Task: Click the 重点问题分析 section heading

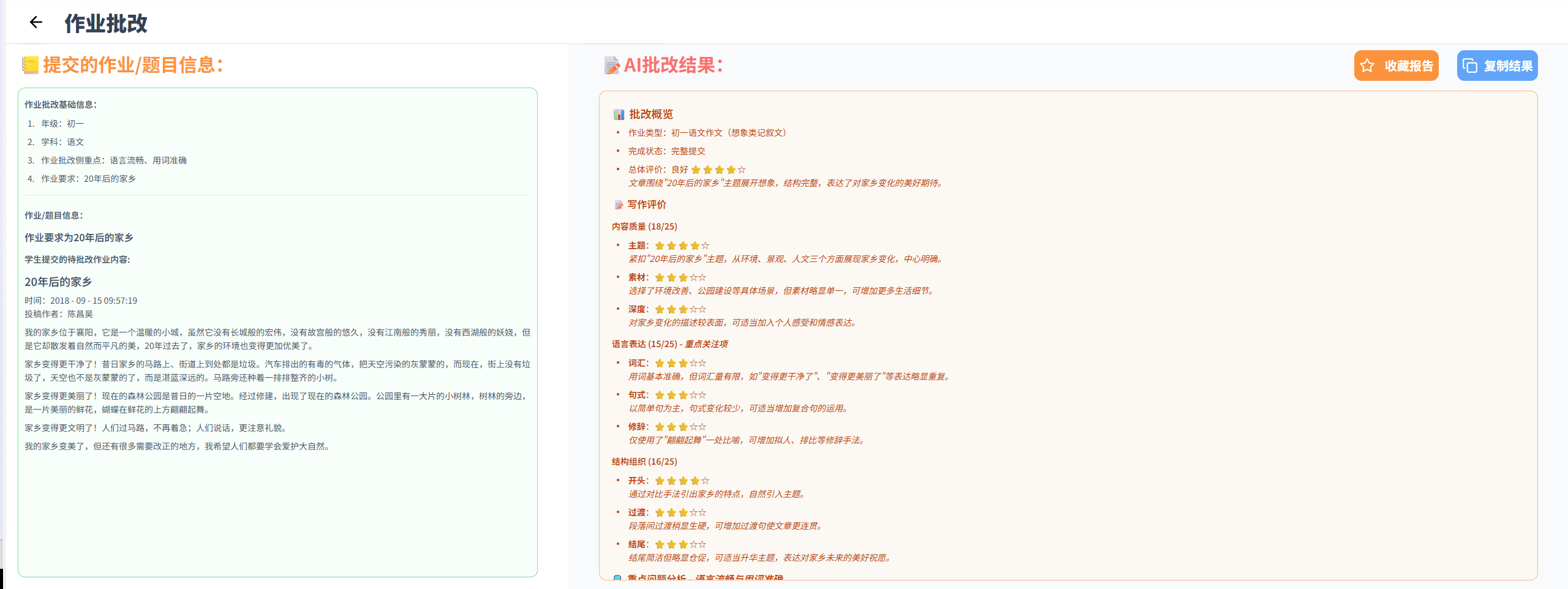Action: point(704,577)
